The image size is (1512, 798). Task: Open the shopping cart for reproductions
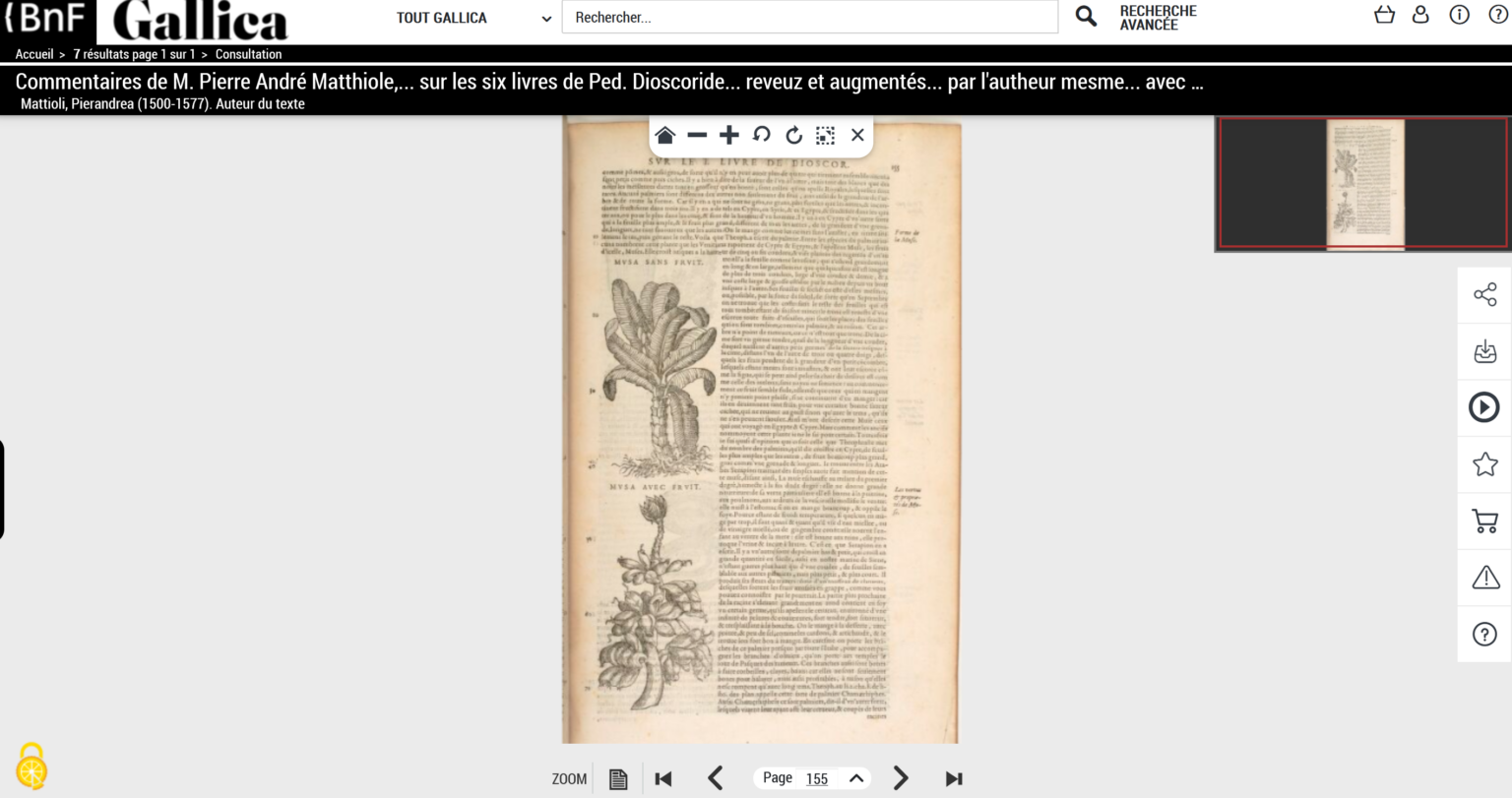click(x=1484, y=521)
